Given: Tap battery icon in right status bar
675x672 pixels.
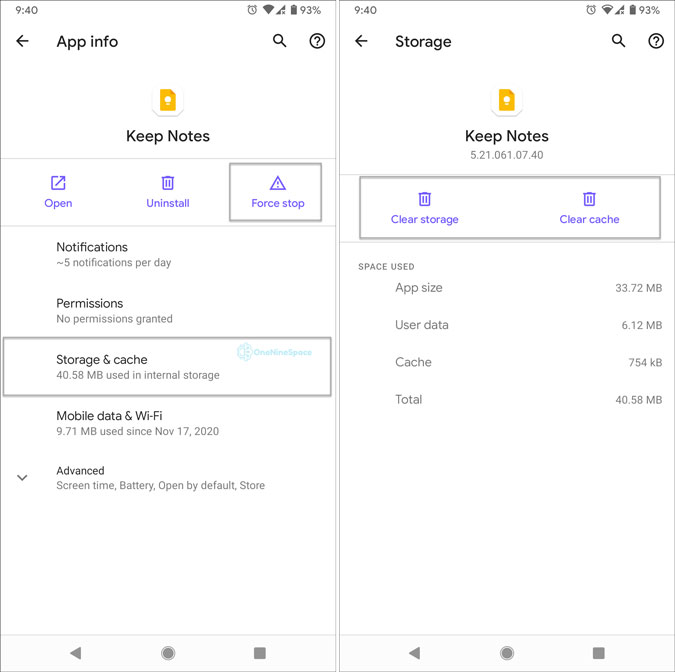Looking at the screenshot, I should 632,10.
